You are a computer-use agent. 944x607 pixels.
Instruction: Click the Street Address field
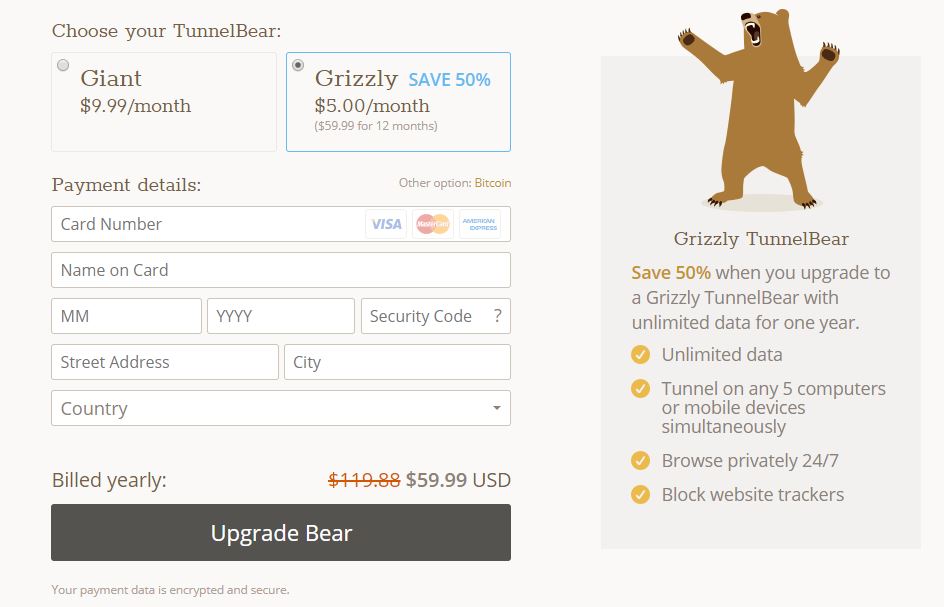point(165,362)
